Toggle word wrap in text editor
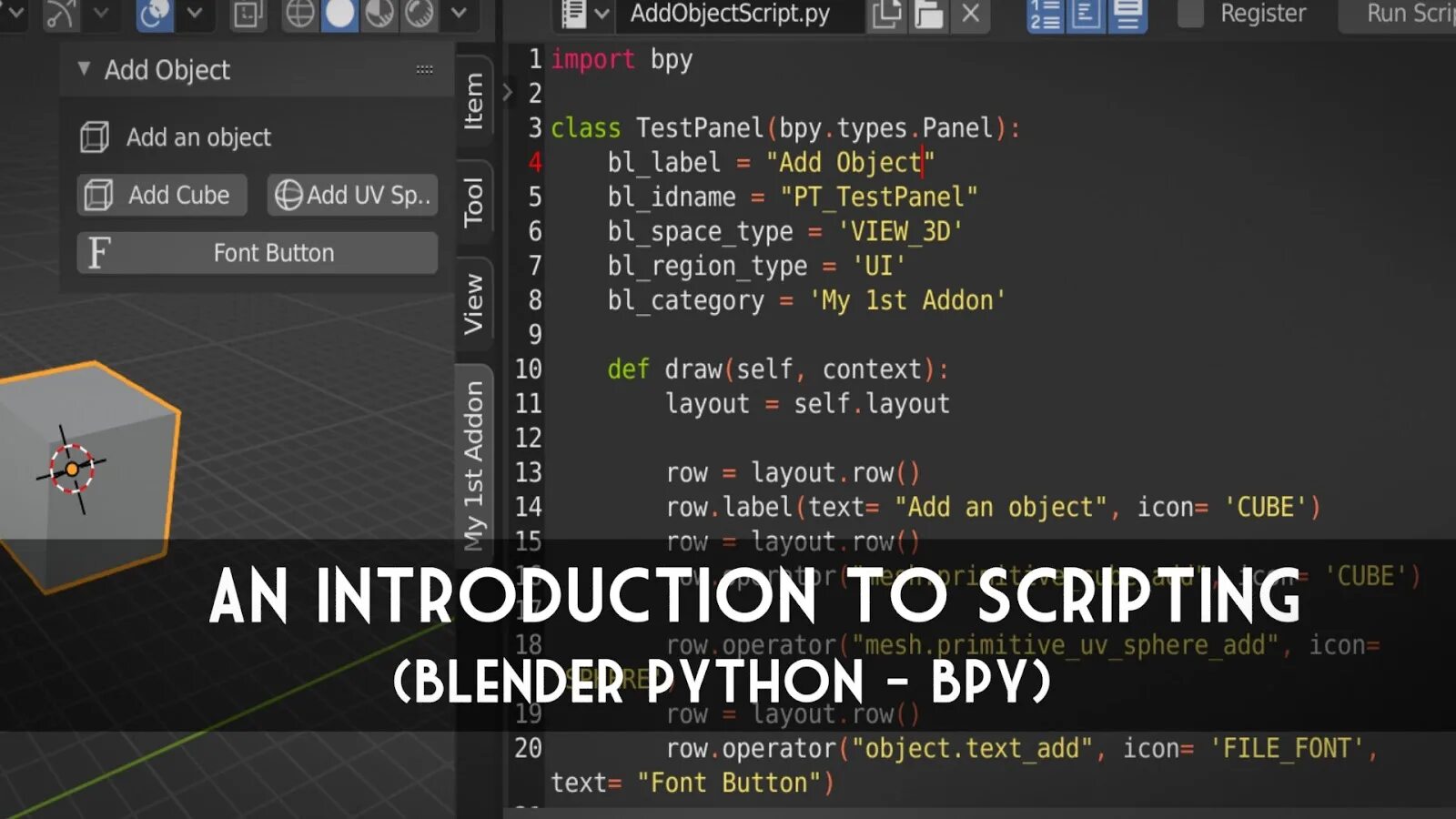The width and height of the screenshot is (1456, 819). point(1086,14)
